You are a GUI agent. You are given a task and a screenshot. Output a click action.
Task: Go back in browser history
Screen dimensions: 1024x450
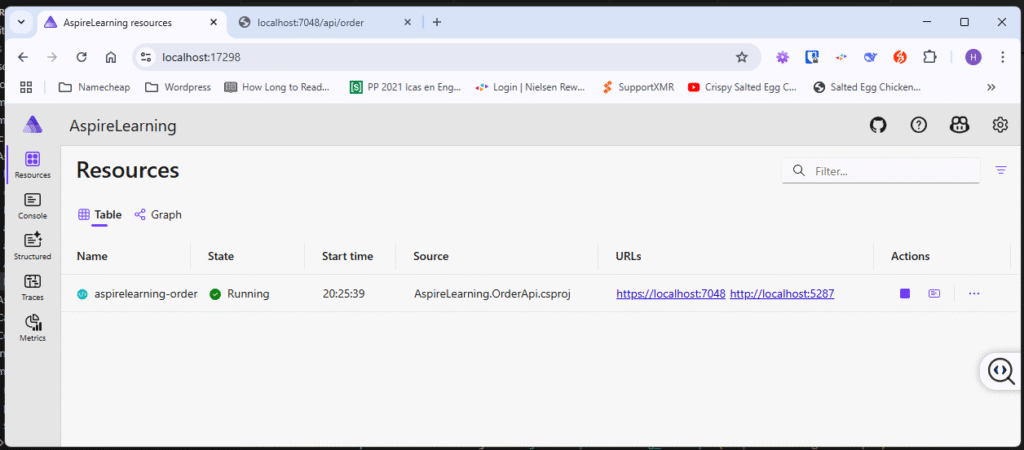[x=23, y=57]
